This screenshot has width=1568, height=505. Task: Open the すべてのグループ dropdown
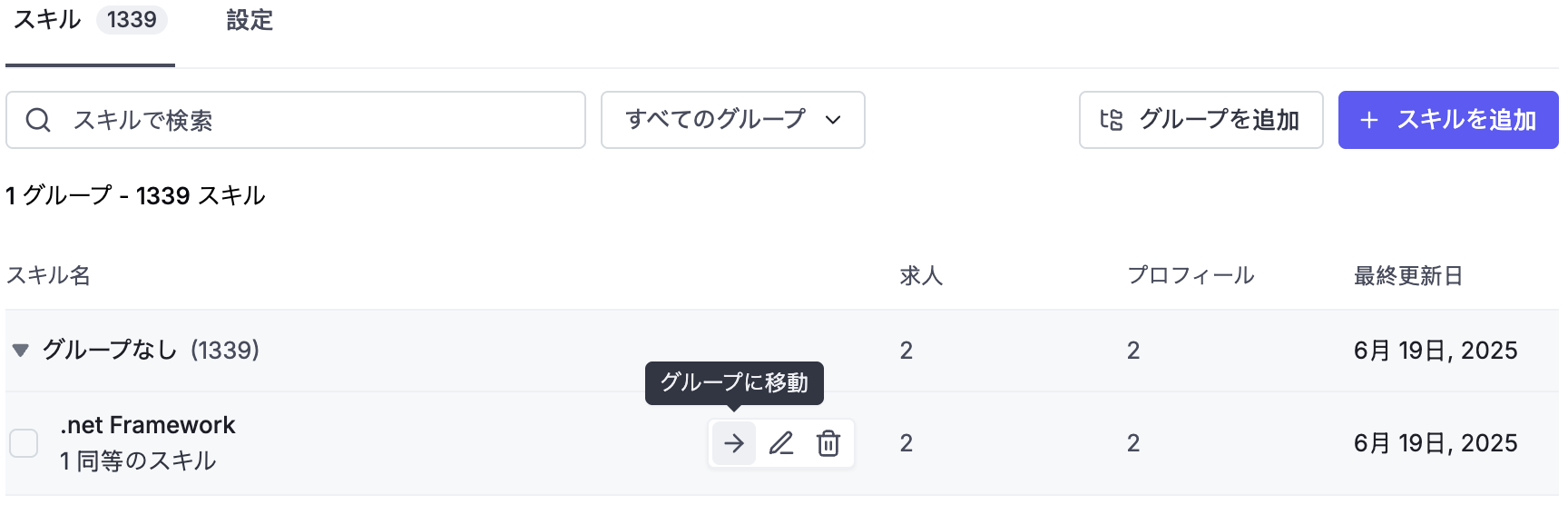click(x=733, y=120)
